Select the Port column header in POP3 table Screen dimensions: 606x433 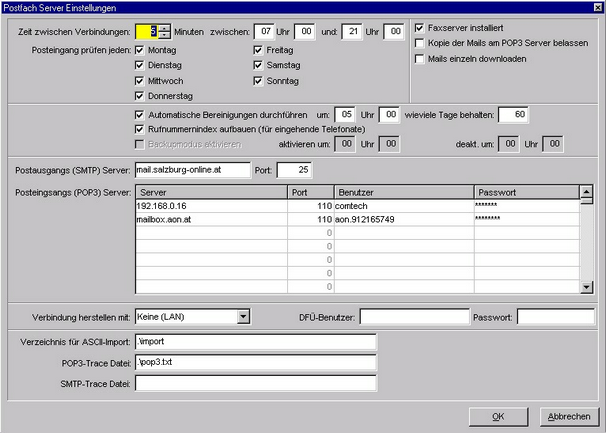(311, 193)
